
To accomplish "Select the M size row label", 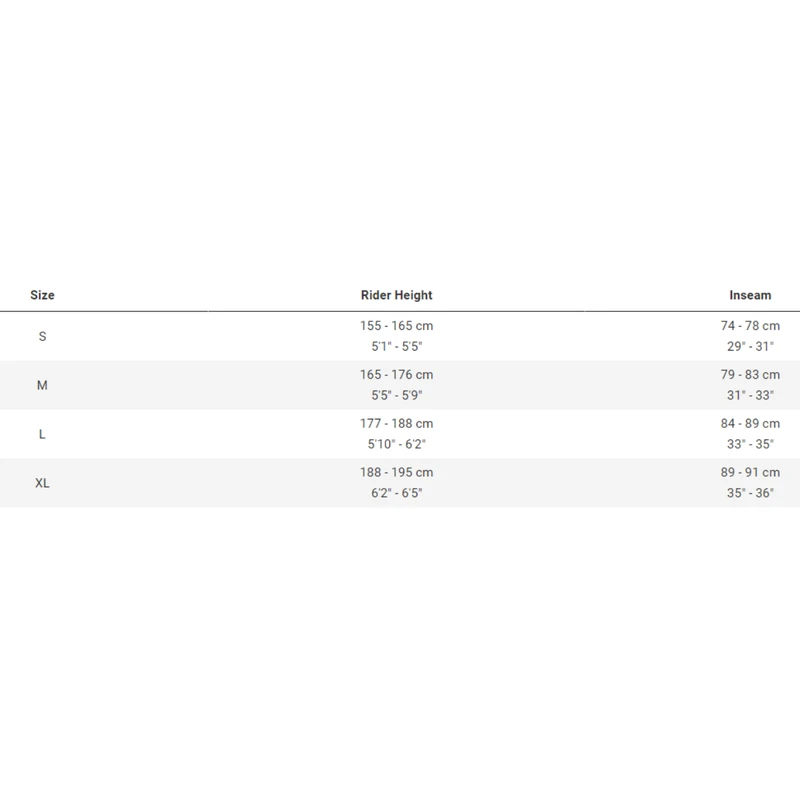I will point(42,385).
